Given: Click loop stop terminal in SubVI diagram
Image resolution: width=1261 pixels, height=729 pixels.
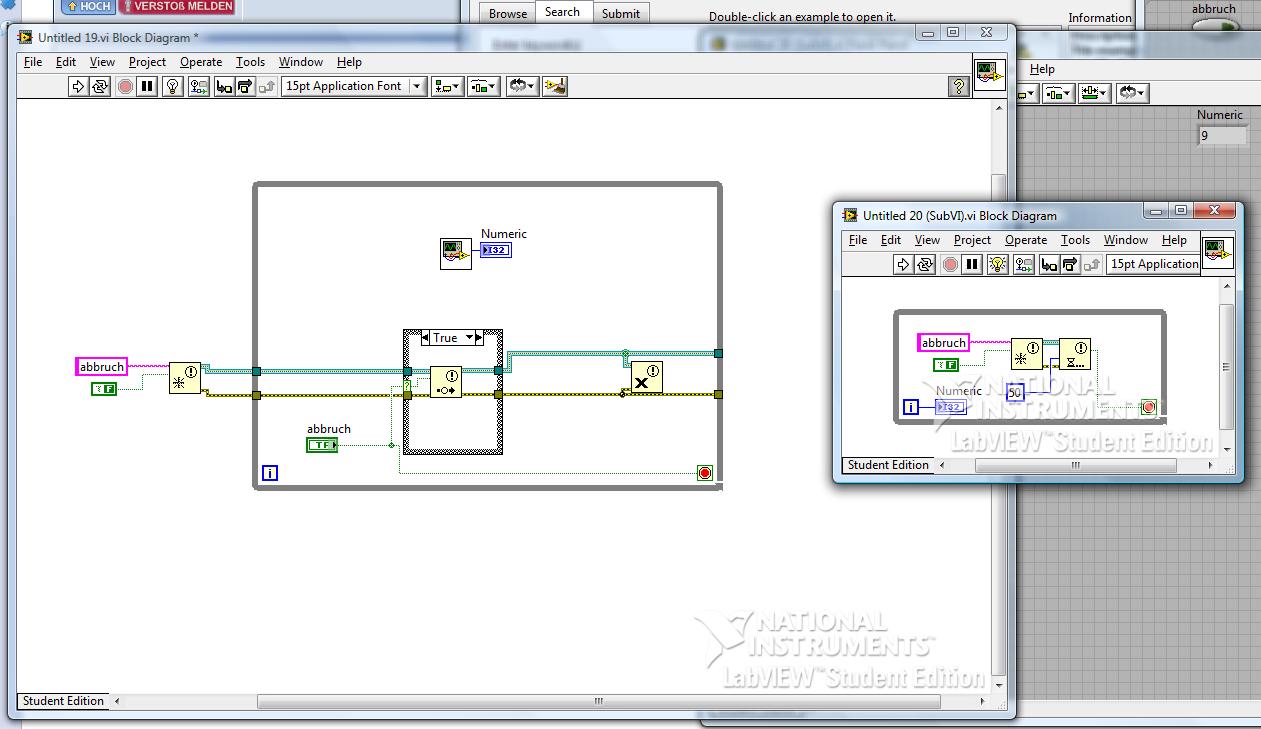Looking at the screenshot, I should (x=1148, y=407).
